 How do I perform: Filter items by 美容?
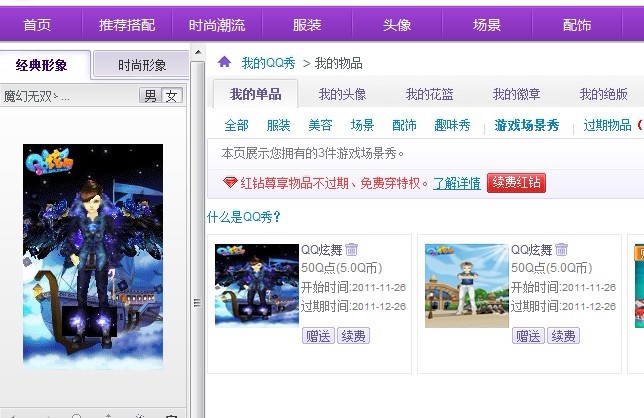[320, 125]
